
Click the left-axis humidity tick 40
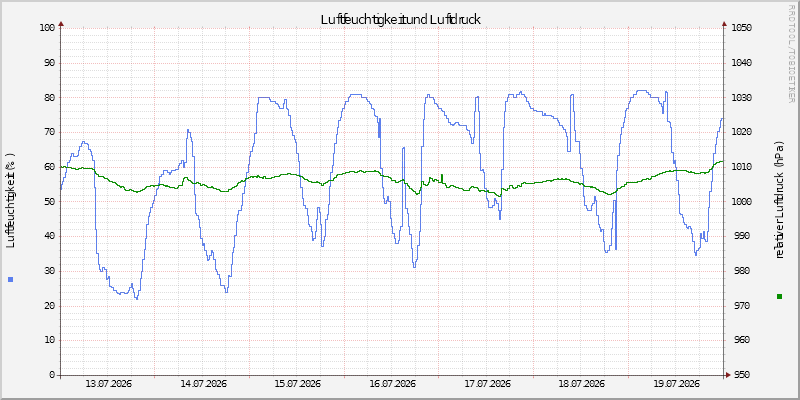(49, 236)
